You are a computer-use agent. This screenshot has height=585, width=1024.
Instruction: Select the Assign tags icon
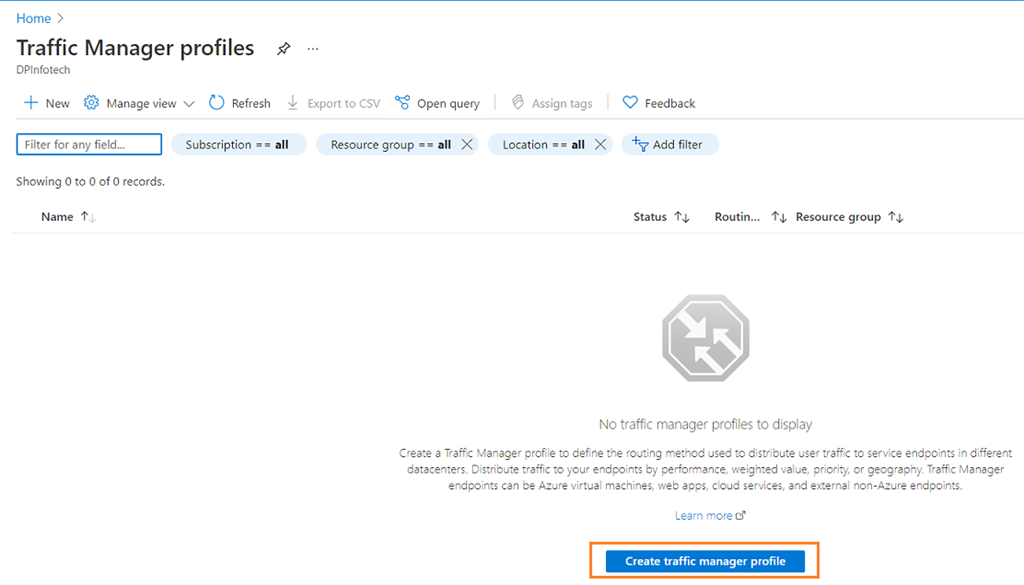click(551, 102)
